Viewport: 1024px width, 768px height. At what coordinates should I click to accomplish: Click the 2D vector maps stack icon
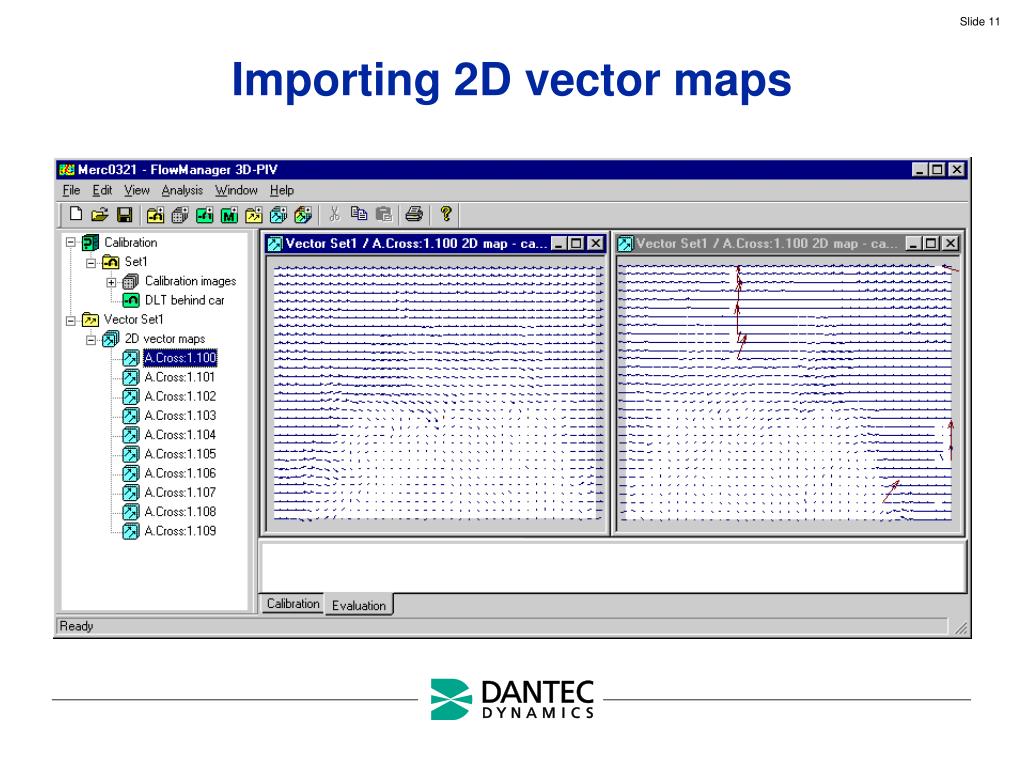(110, 339)
